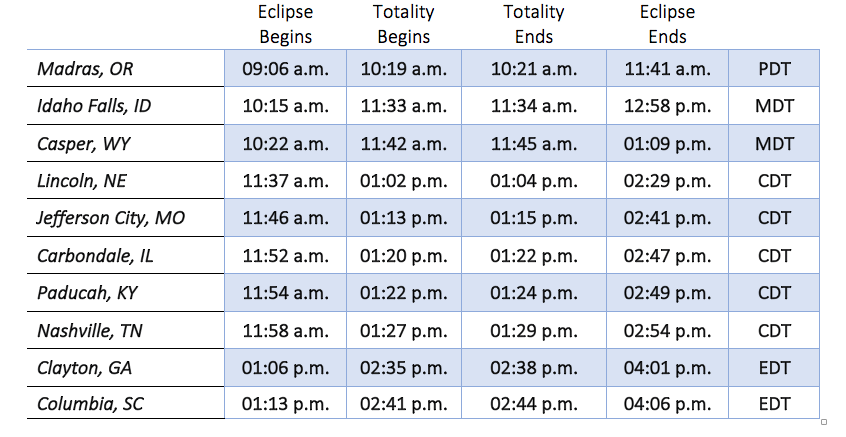The image size is (846, 437).
Task: Select the Nashville, TN row label
Action: pos(88,330)
